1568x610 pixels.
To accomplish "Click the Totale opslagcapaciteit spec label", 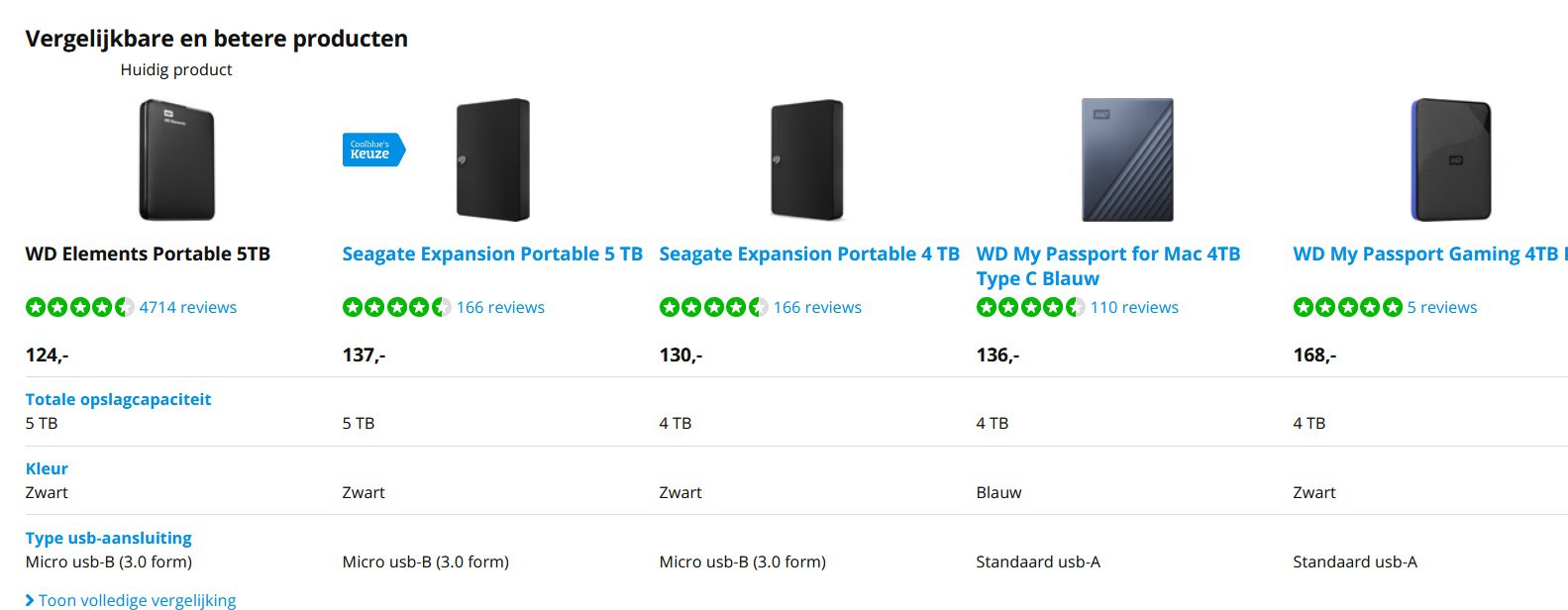I will point(118,399).
